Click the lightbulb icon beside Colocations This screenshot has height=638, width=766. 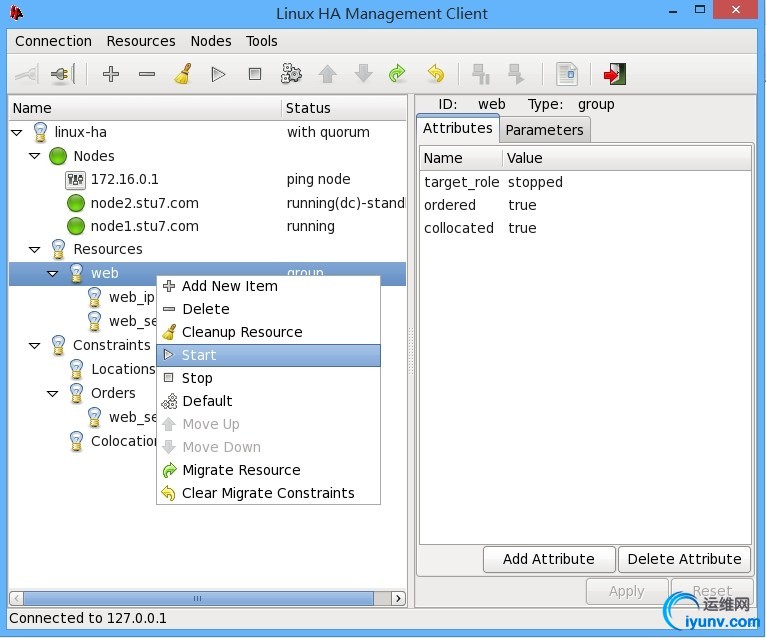pos(76,441)
